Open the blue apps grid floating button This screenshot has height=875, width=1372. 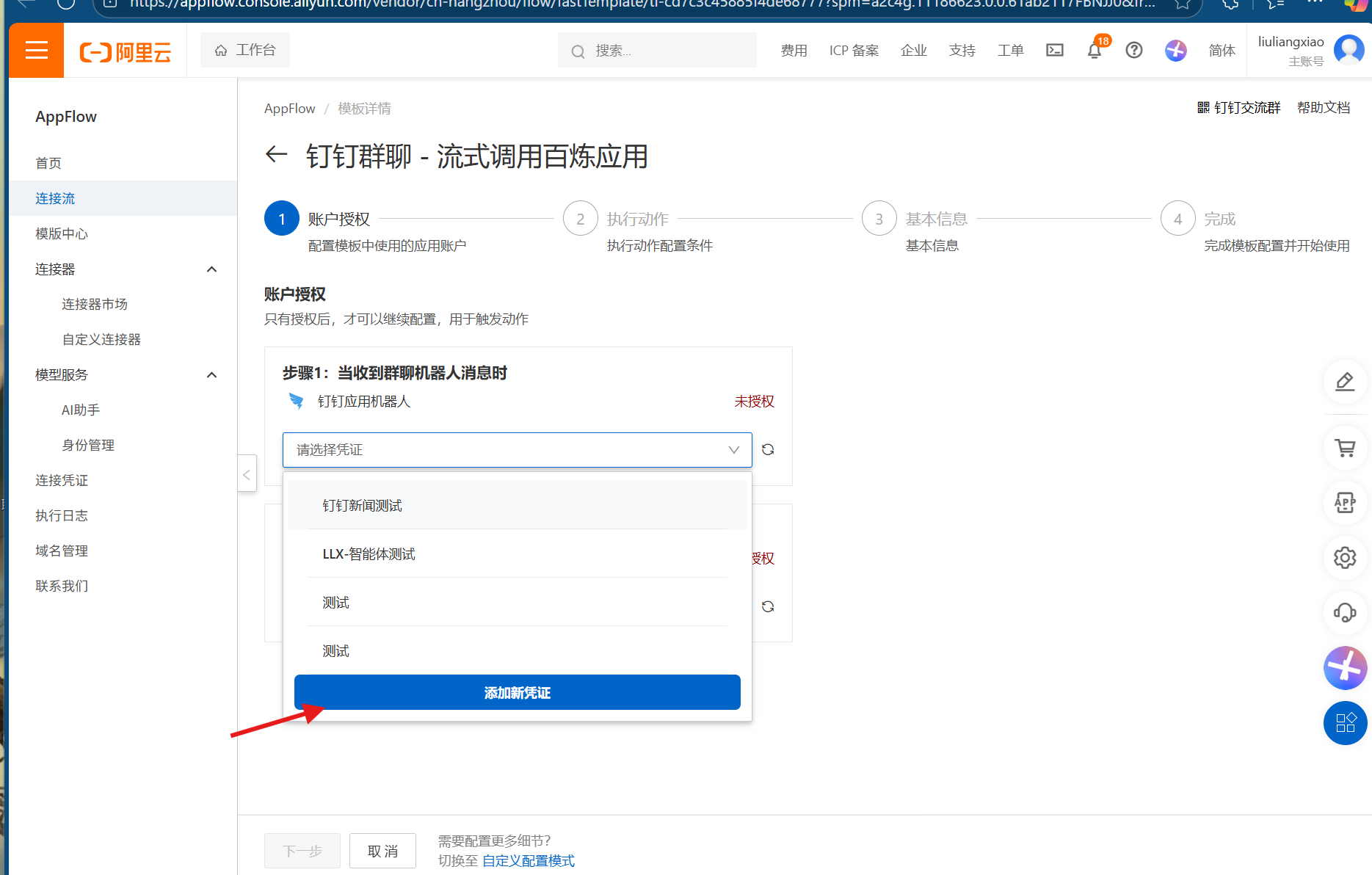point(1346,723)
